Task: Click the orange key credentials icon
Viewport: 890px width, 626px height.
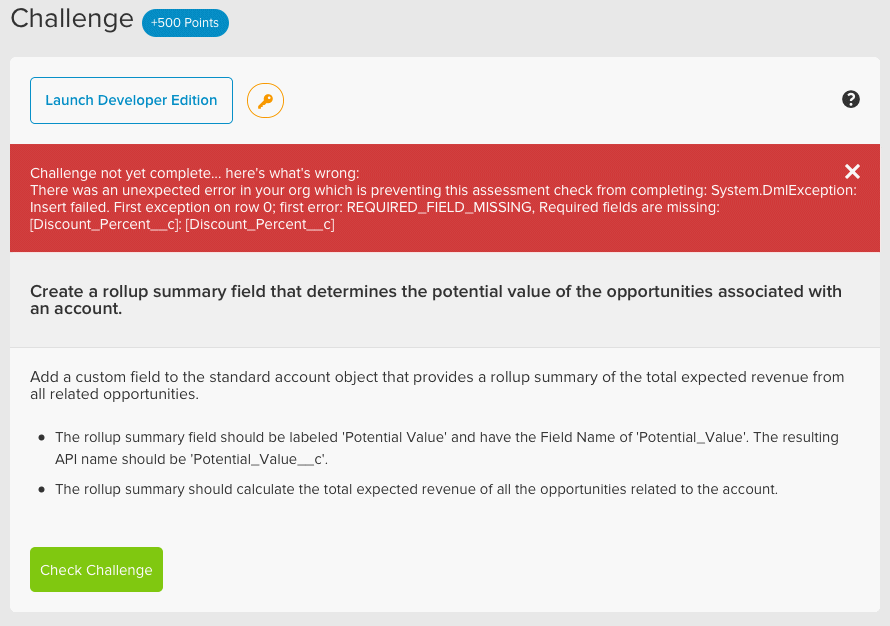Action: (x=265, y=101)
